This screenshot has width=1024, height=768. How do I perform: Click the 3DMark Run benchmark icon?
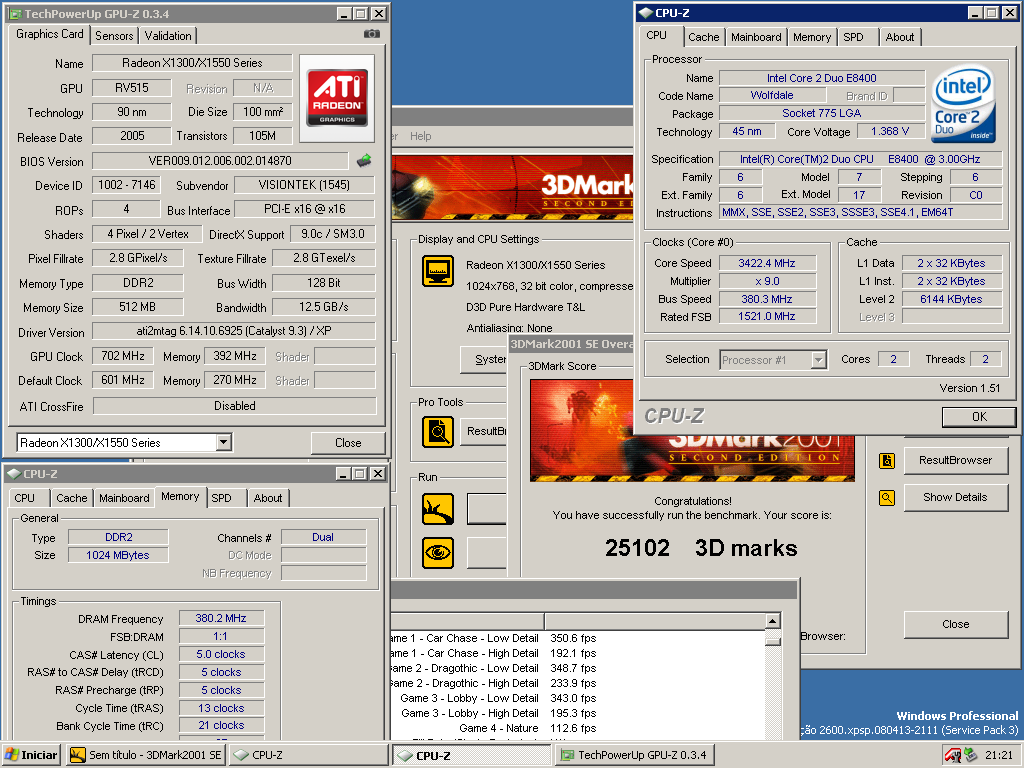(x=438, y=509)
